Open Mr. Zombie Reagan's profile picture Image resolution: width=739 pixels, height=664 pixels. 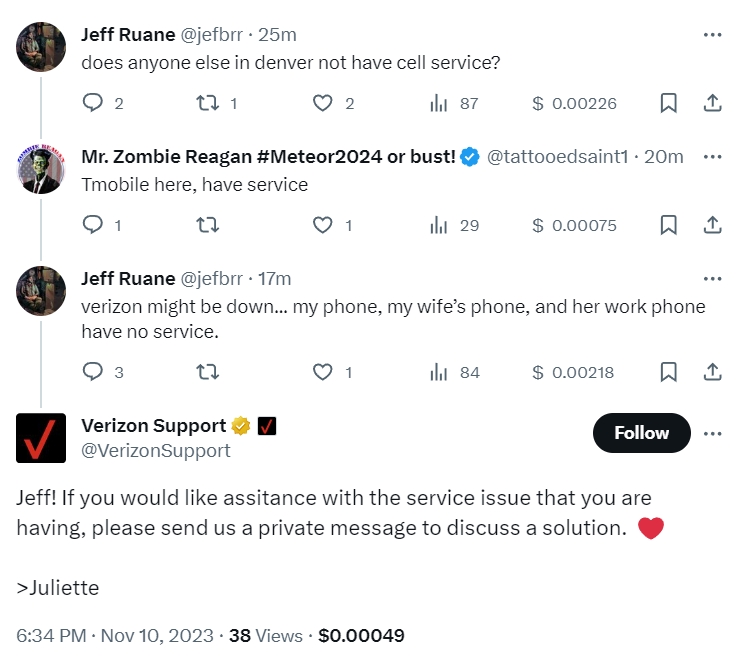tap(41, 169)
